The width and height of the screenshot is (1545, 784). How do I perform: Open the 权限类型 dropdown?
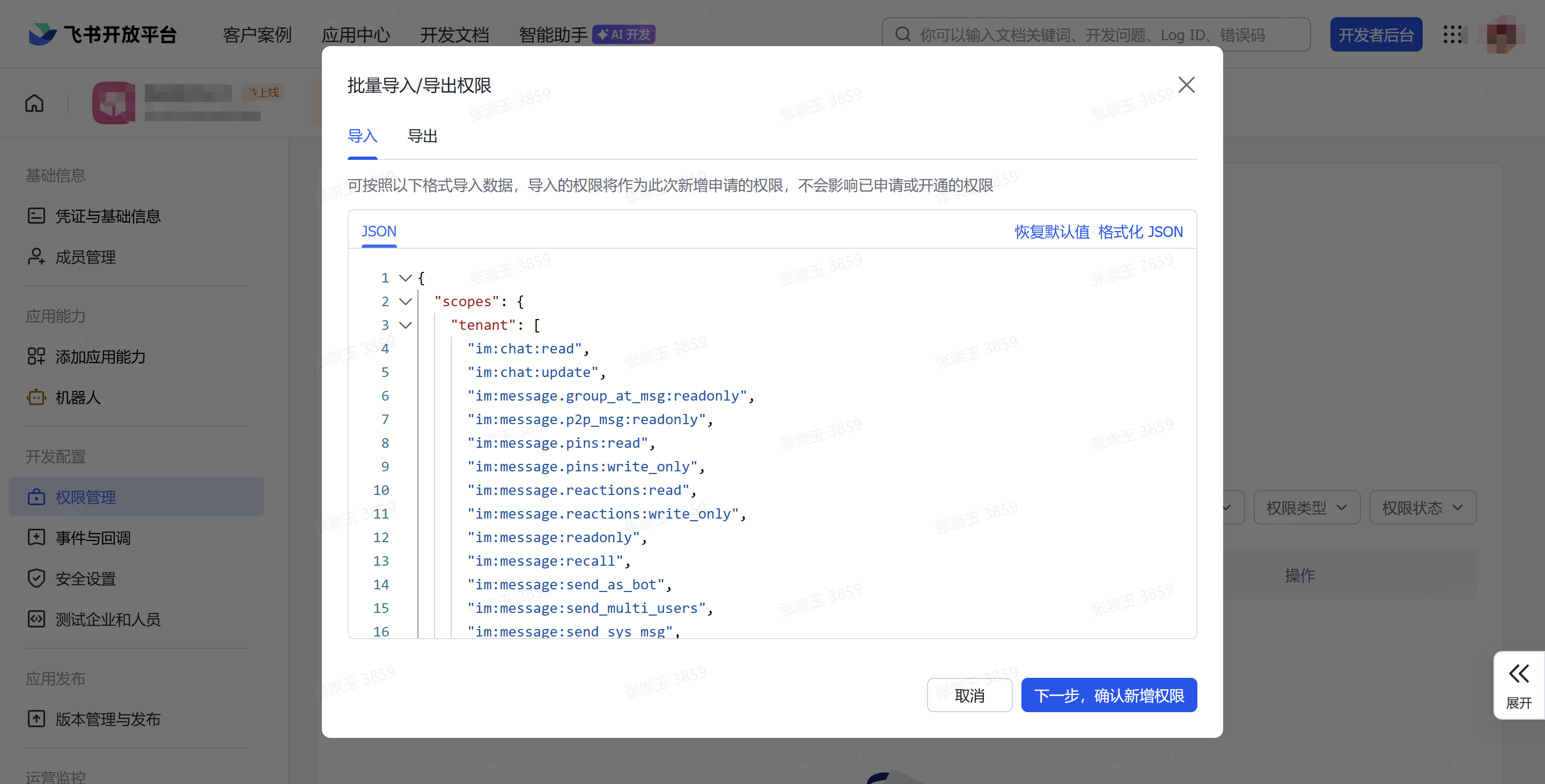tap(1306, 508)
